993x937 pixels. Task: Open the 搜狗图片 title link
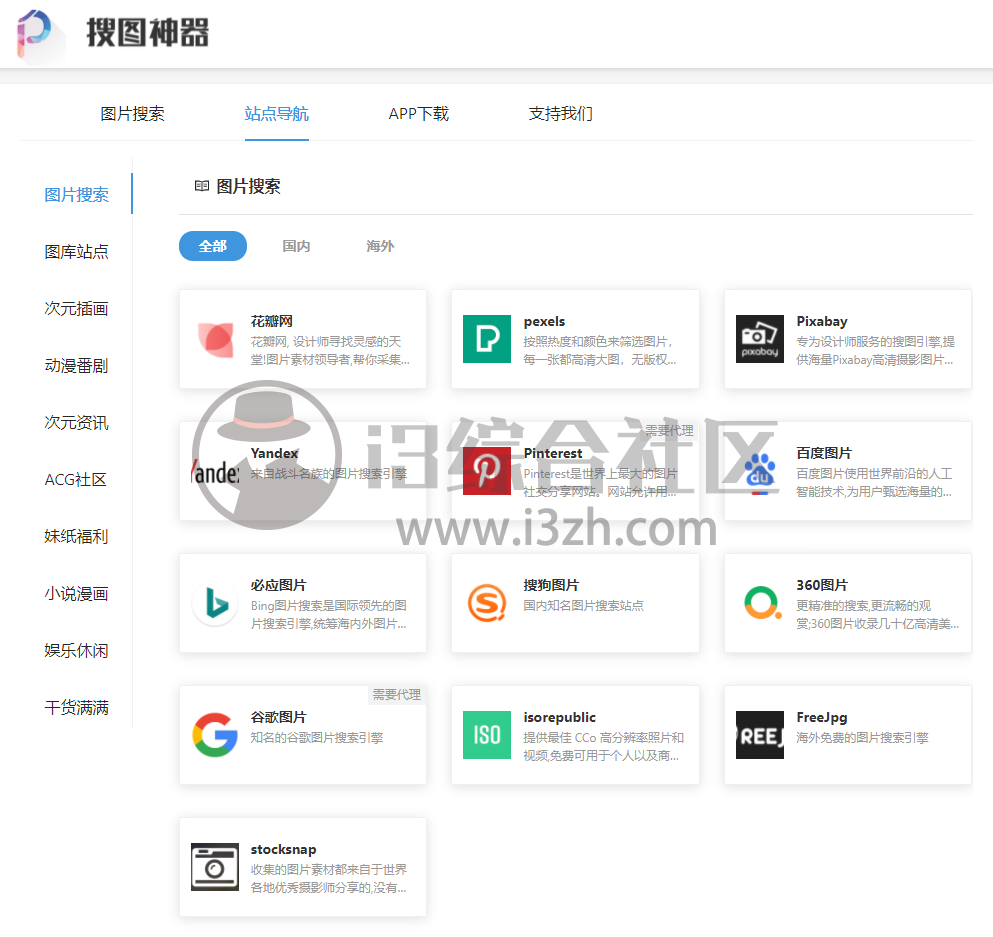pyautogui.click(x=551, y=586)
